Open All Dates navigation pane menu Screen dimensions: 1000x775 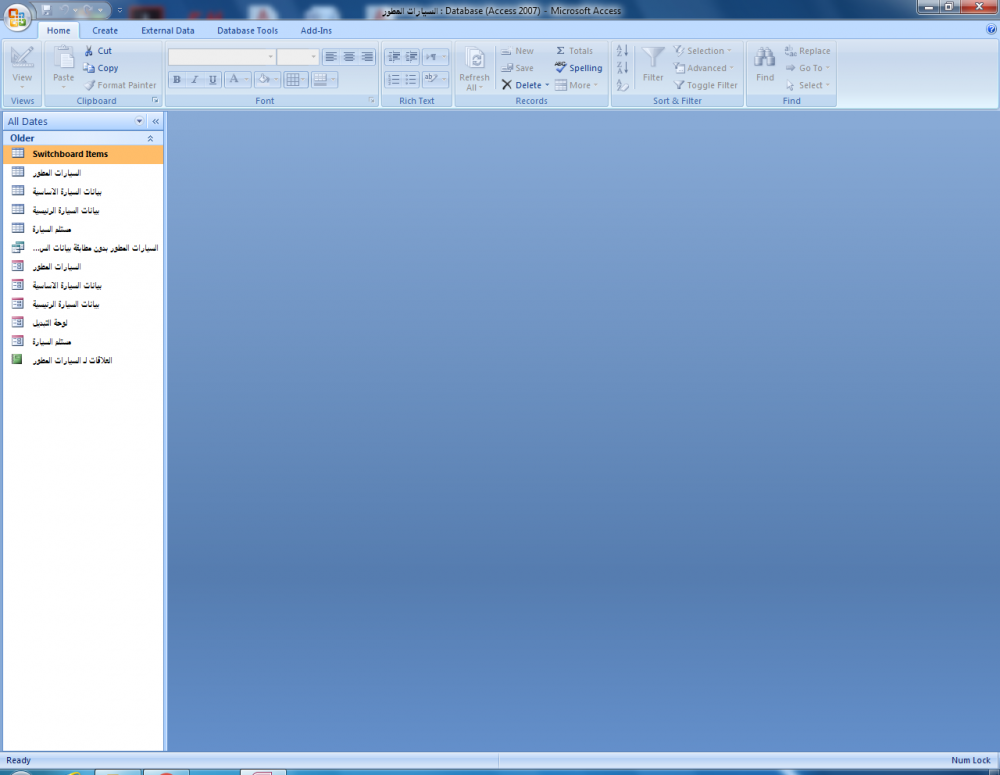(x=139, y=121)
